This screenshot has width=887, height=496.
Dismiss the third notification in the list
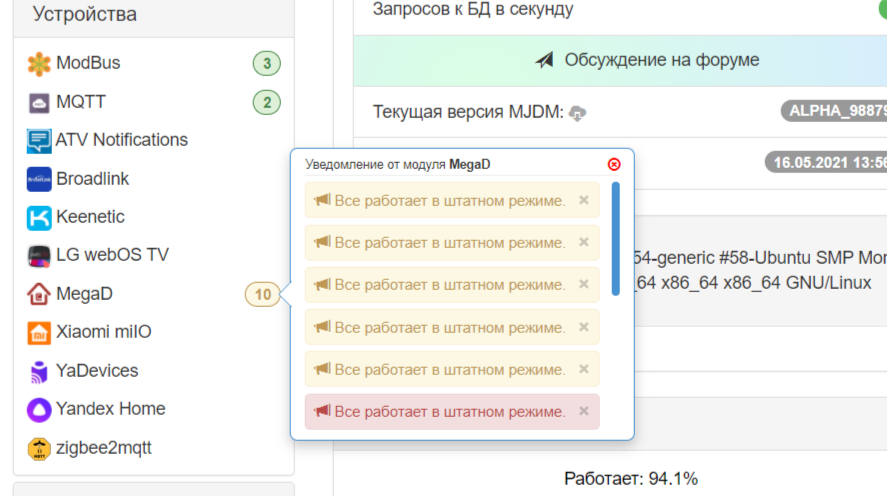(x=584, y=284)
